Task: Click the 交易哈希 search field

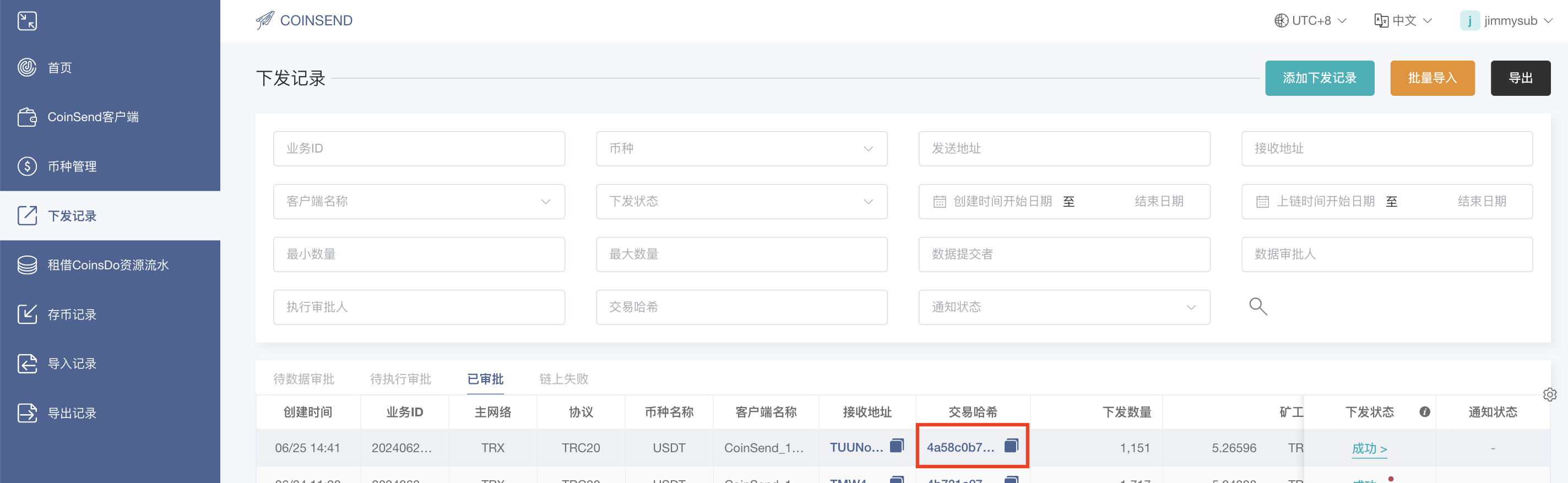Action: [x=741, y=307]
